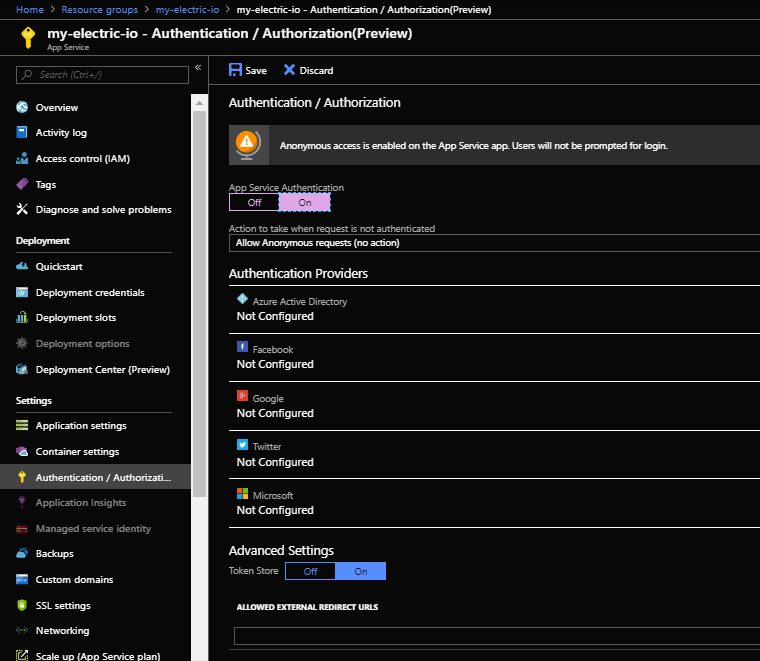Image resolution: width=760 pixels, height=661 pixels.
Task: Click the Quickstart cloud icon
Action: (x=22, y=266)
